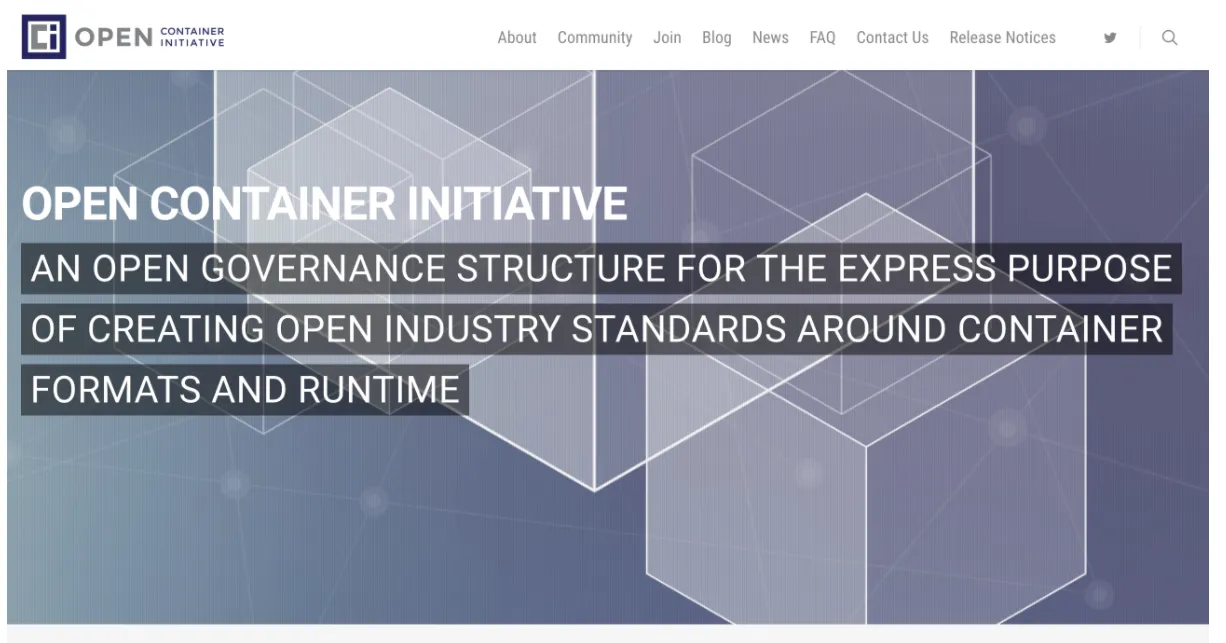Open the About menu item
This screenshot has width=1226, height=643.
point(517,38)
